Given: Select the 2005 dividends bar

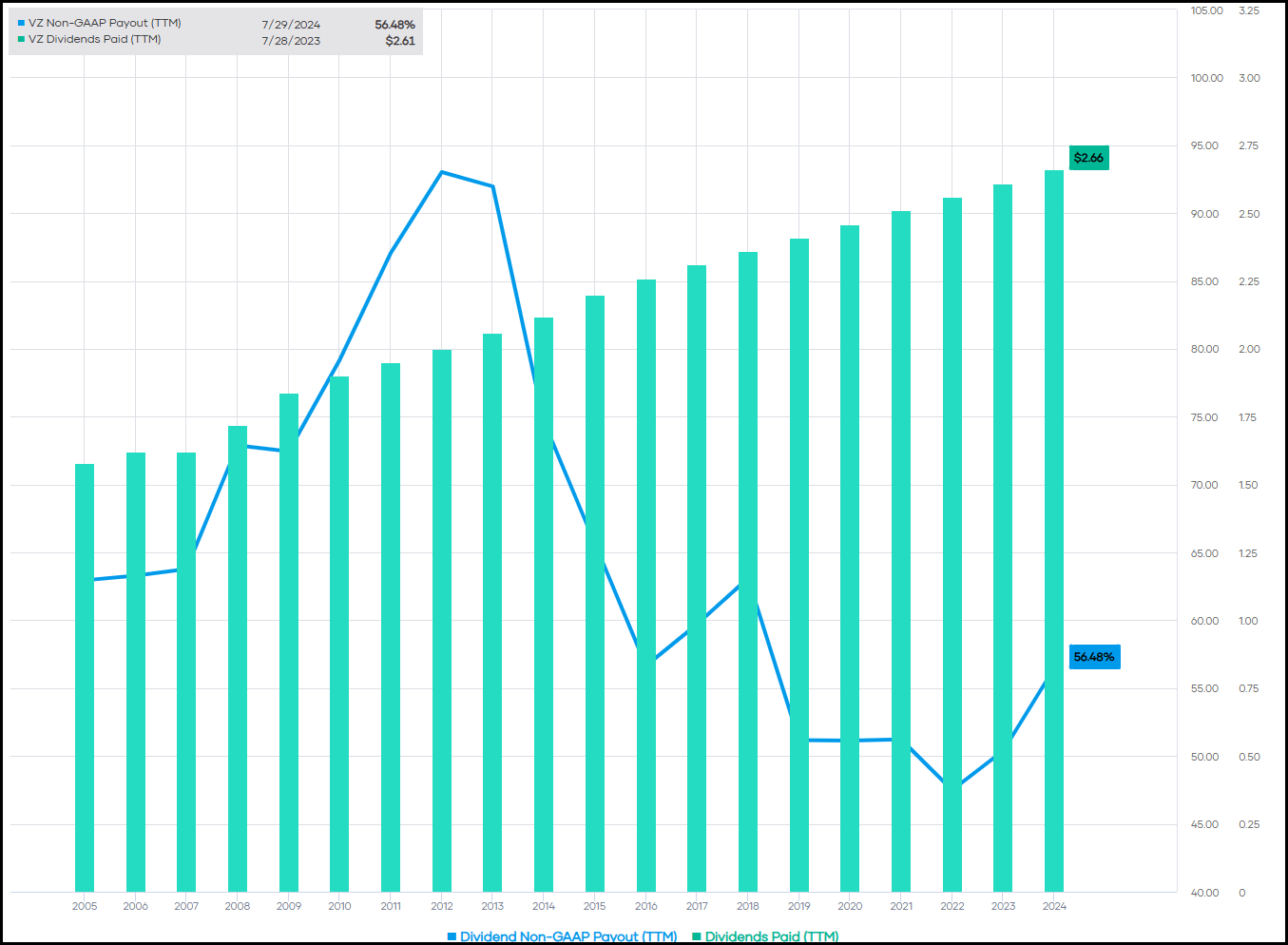Looking at the screenshot, I should (x=85, y=678).
